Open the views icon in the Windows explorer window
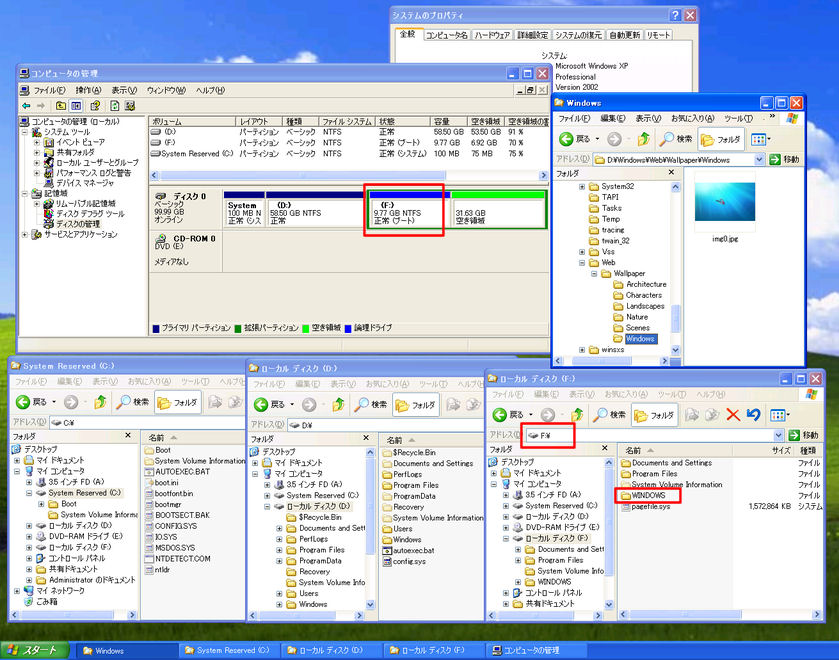This screenshot has height=660, width=839. (x=760, y=140)
